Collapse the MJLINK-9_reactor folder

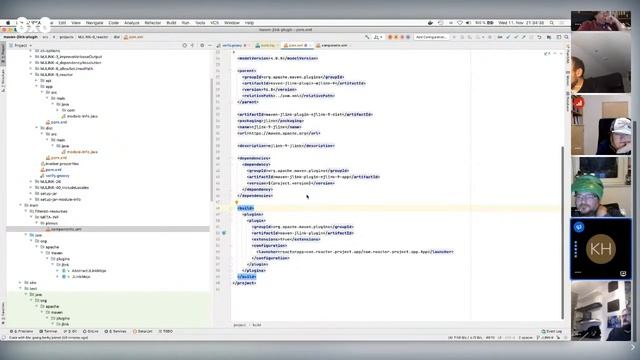click(x=31, y=75)
